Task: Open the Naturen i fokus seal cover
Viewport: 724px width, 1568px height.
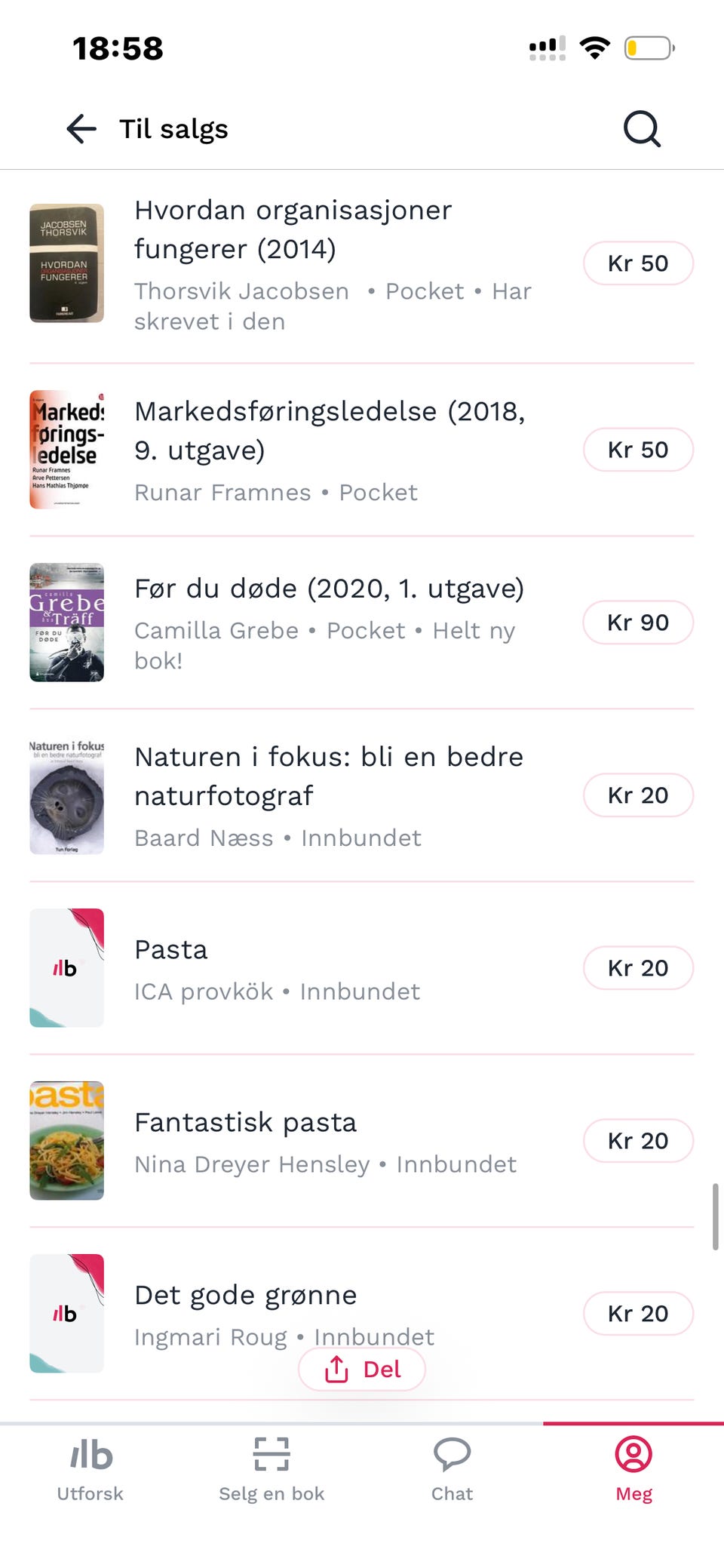Action: click(67, 795)
